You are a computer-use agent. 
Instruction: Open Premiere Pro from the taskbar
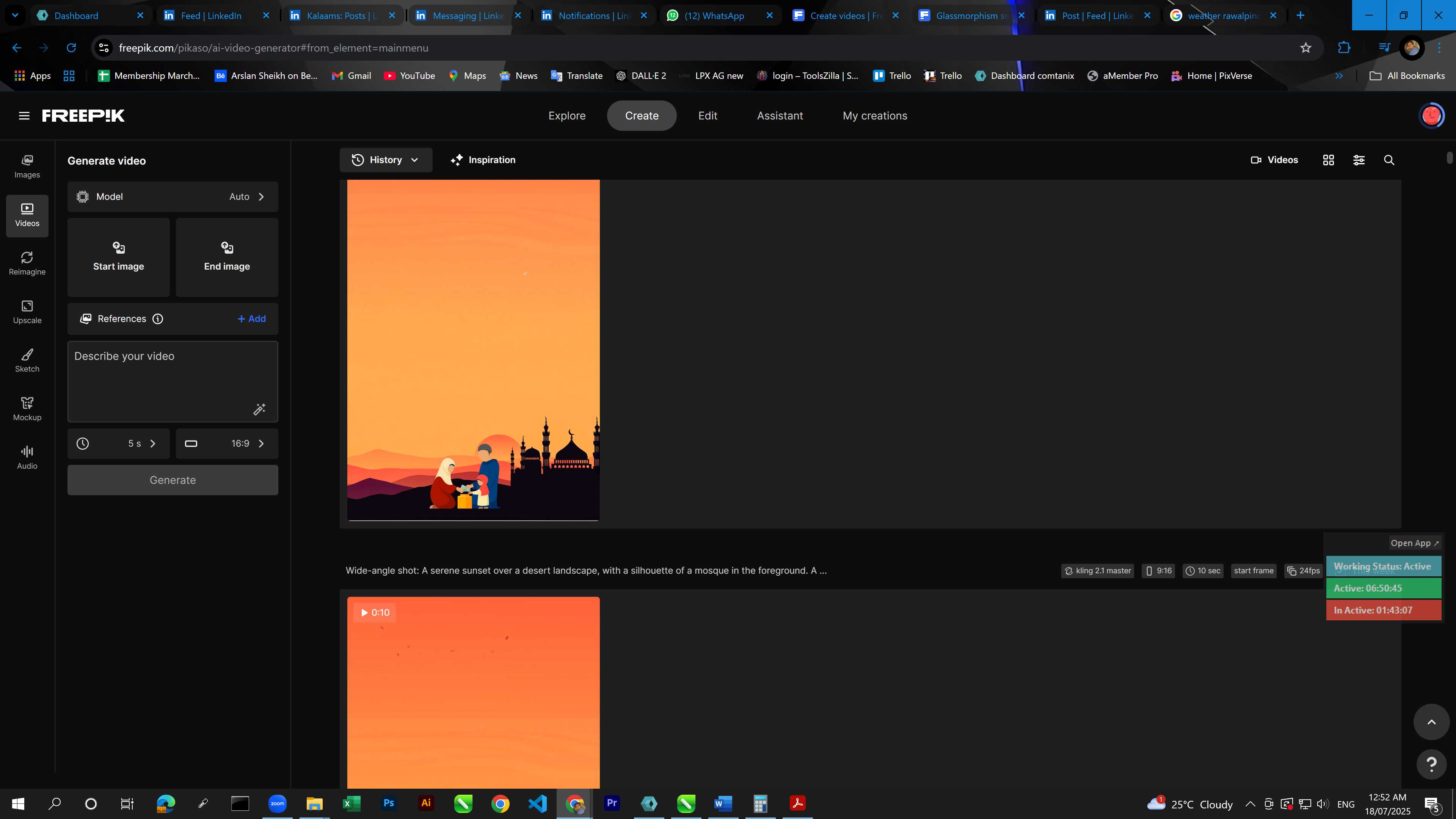click(x=612, y=803)
